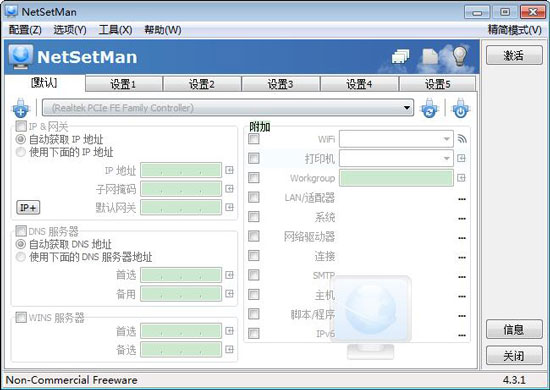Switch to the 设置1 tab
550x390 pixels.
[124, 84]
